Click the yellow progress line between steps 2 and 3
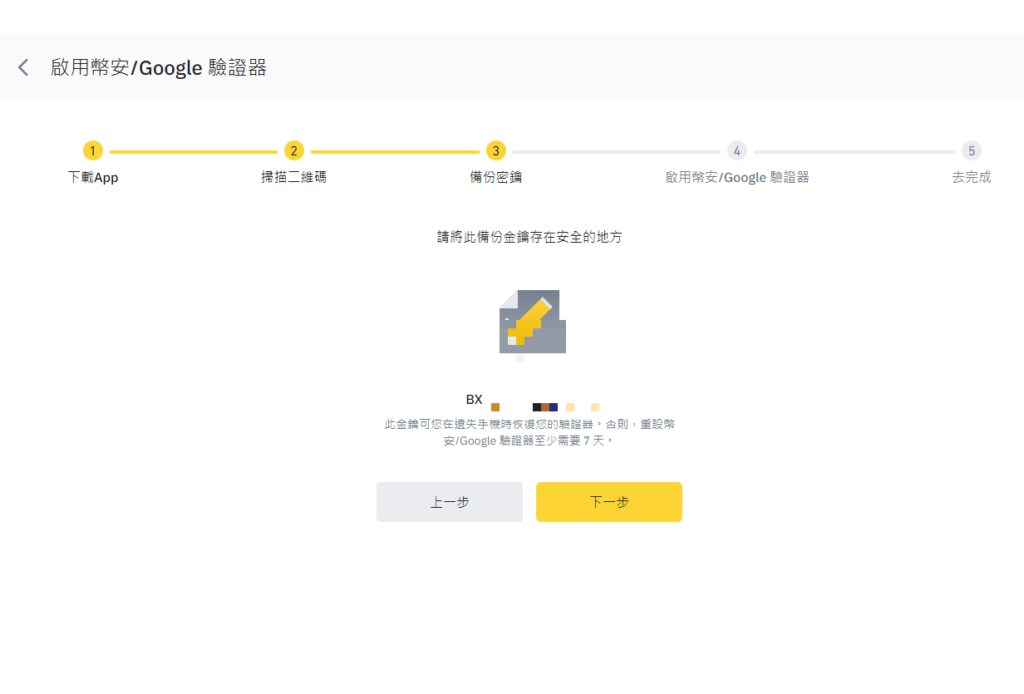 [x=394, y=150]
